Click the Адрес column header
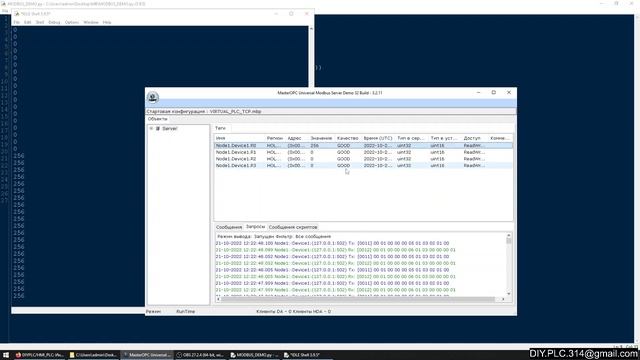Image resolution: width=640 pixels, height=360 pixels. [x=295, y=138]
